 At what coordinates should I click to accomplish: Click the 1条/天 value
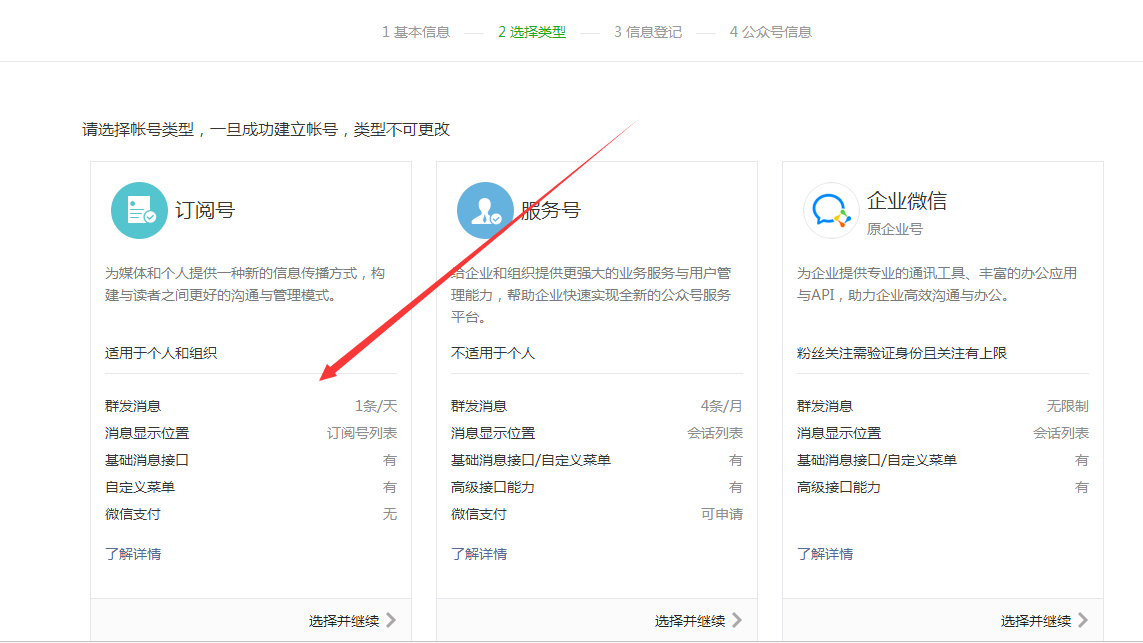click(x=376, y=406)
